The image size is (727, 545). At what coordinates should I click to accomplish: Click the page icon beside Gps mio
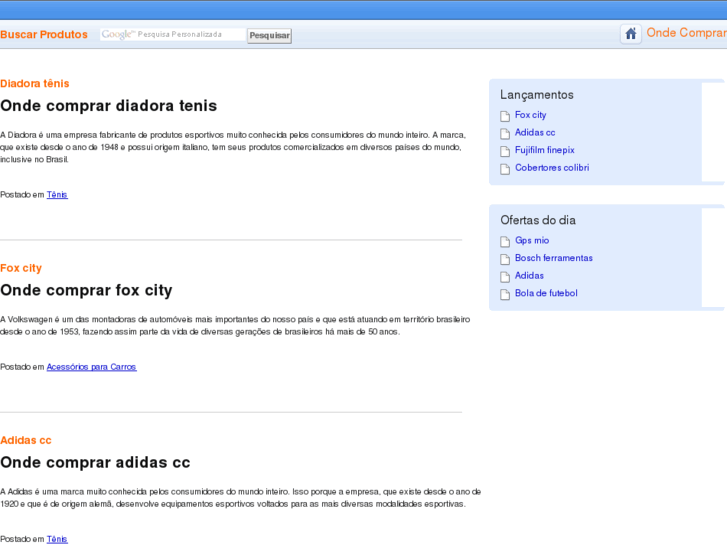point(505,241)
